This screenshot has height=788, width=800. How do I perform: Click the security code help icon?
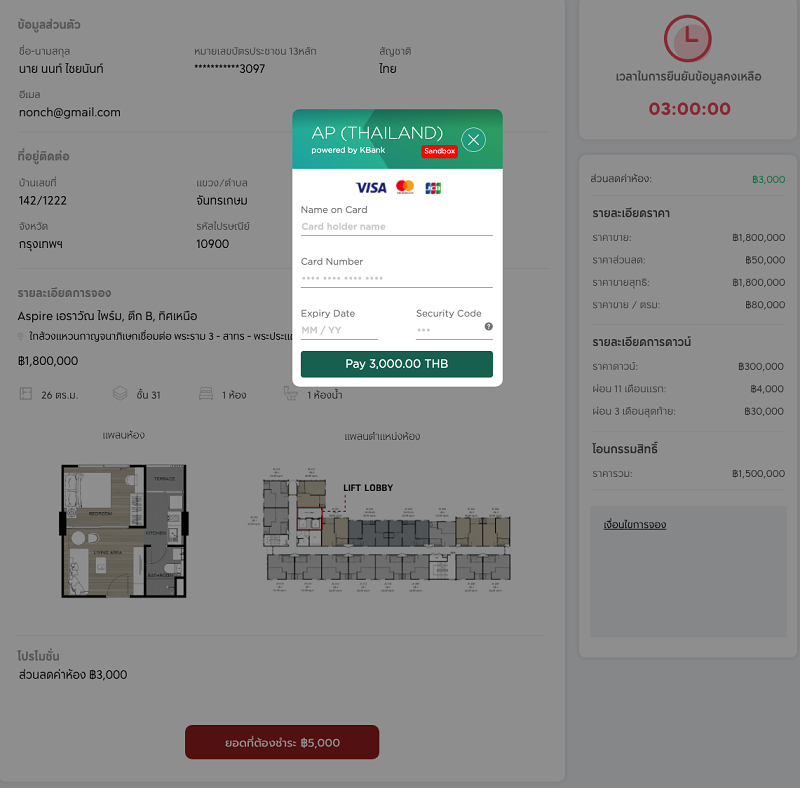[x=488, y=327]
